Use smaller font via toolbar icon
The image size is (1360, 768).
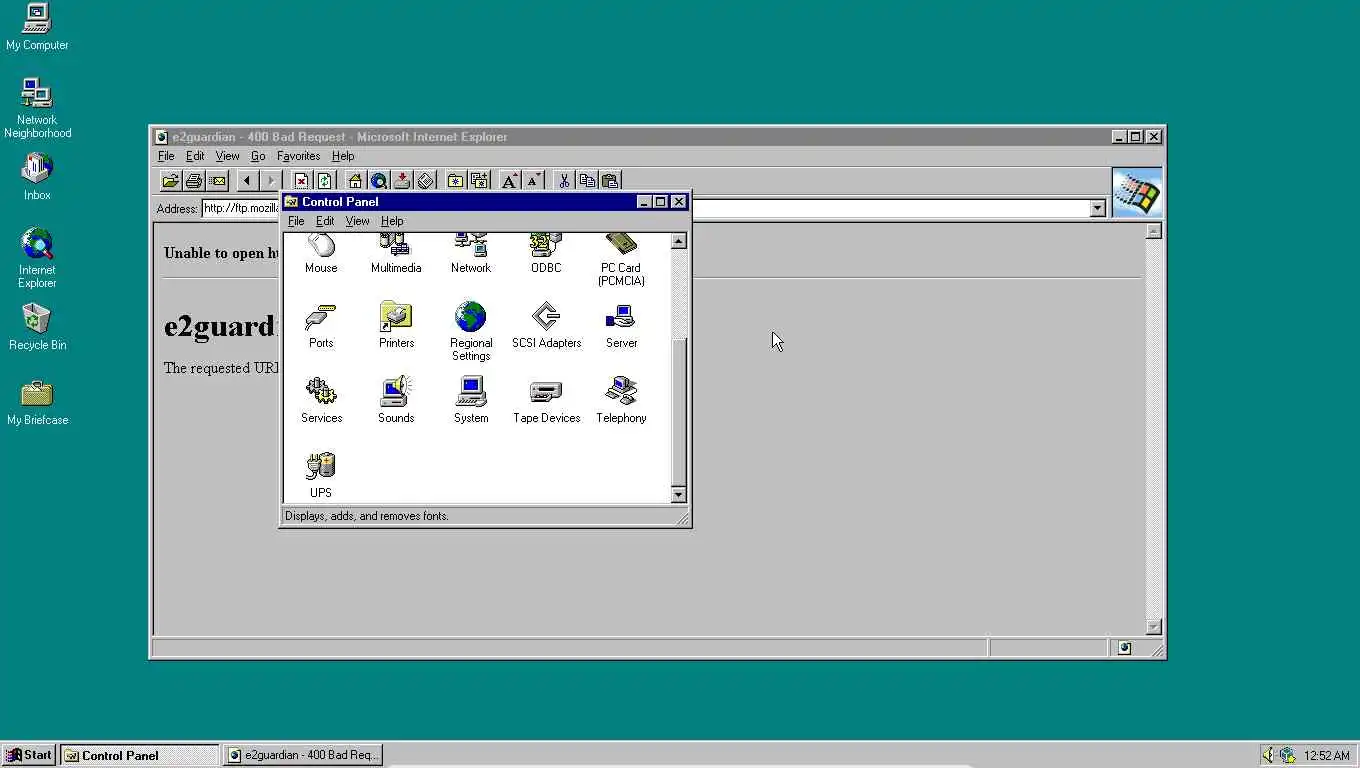(533, 180)
